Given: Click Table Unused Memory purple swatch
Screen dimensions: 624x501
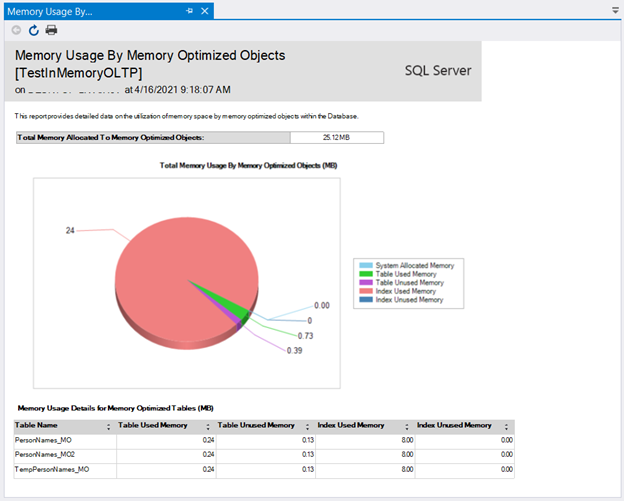Looking at the screenshot, I should point(366,283).
